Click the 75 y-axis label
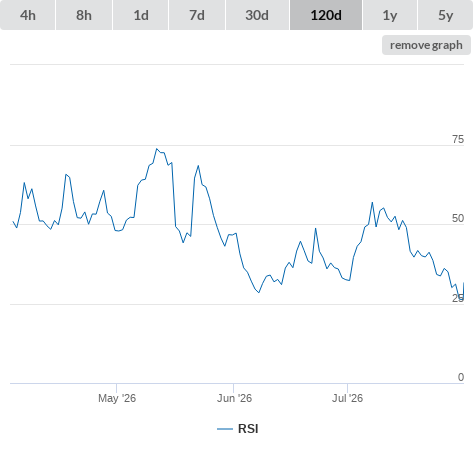 coord(458,139)
